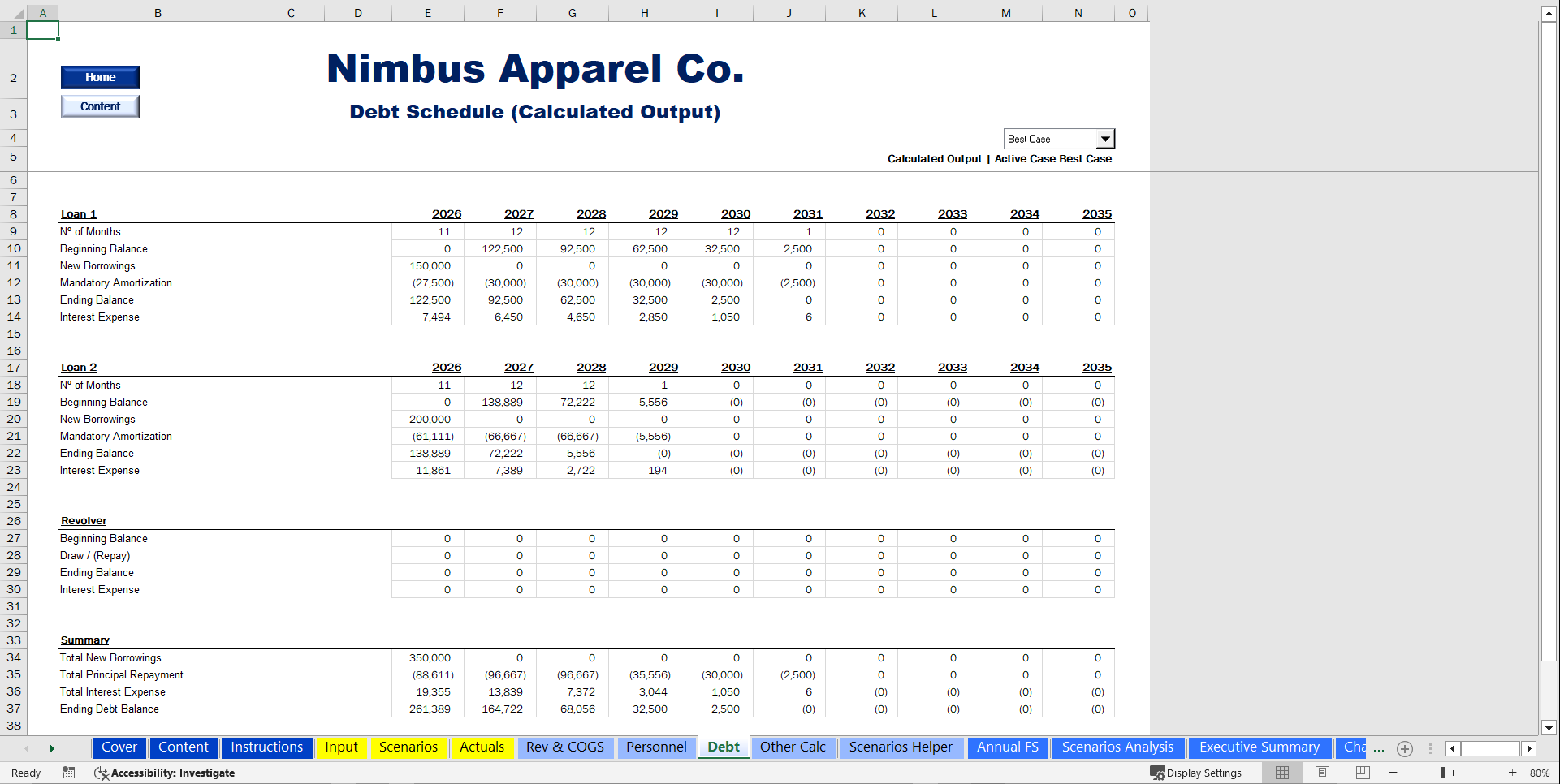Open the Best Case scenario dropdown

pyautogui.click(x=1105, y=138)
